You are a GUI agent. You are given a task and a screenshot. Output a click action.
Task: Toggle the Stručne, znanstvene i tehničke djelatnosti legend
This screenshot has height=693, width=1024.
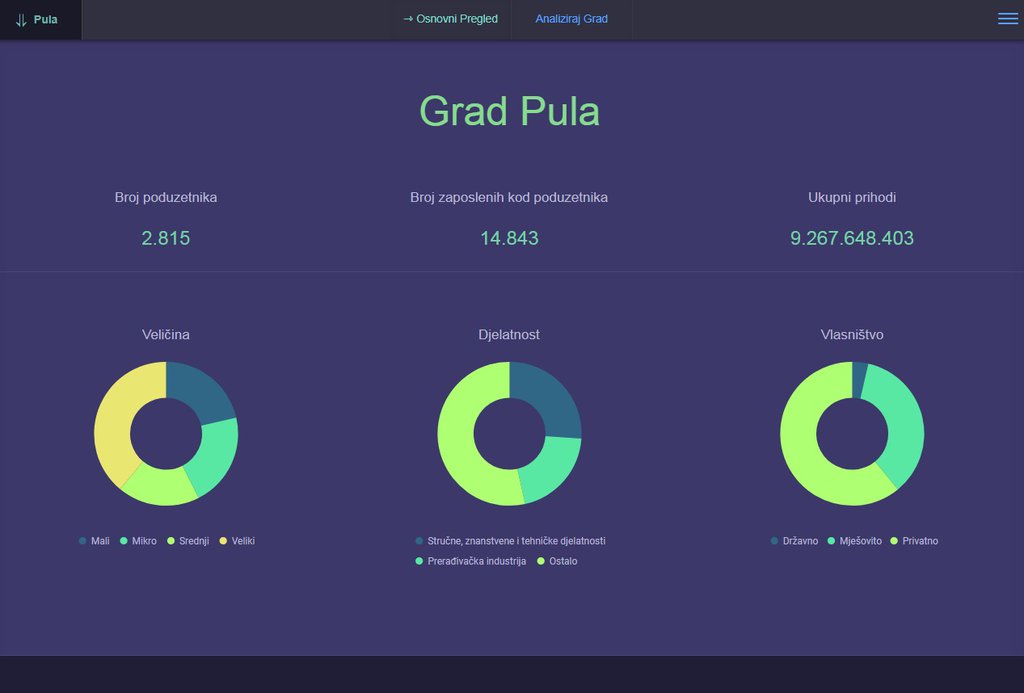coord(511,541)
